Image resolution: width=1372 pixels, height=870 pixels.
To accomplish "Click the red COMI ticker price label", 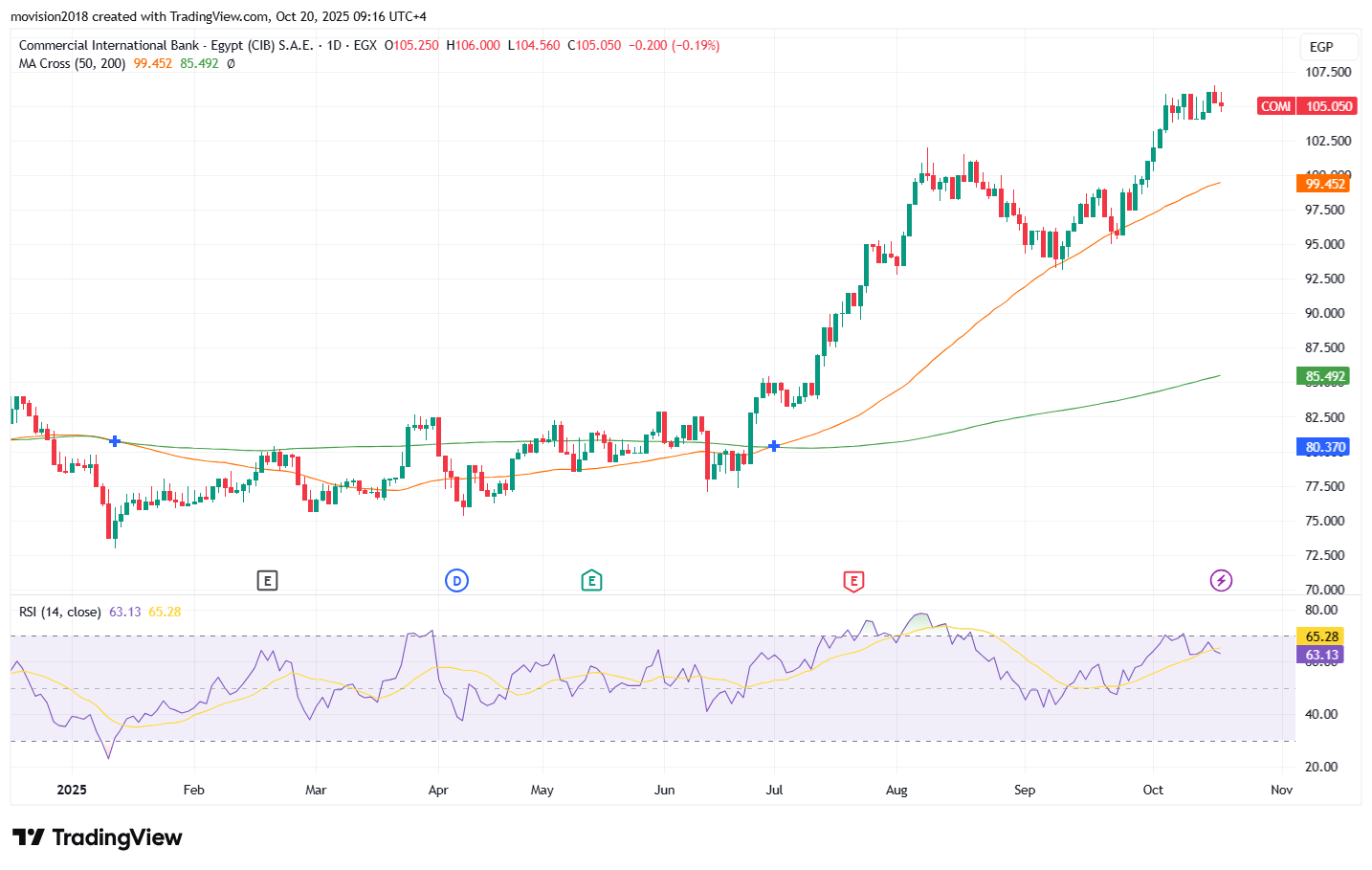I will tap(1275, 106).
